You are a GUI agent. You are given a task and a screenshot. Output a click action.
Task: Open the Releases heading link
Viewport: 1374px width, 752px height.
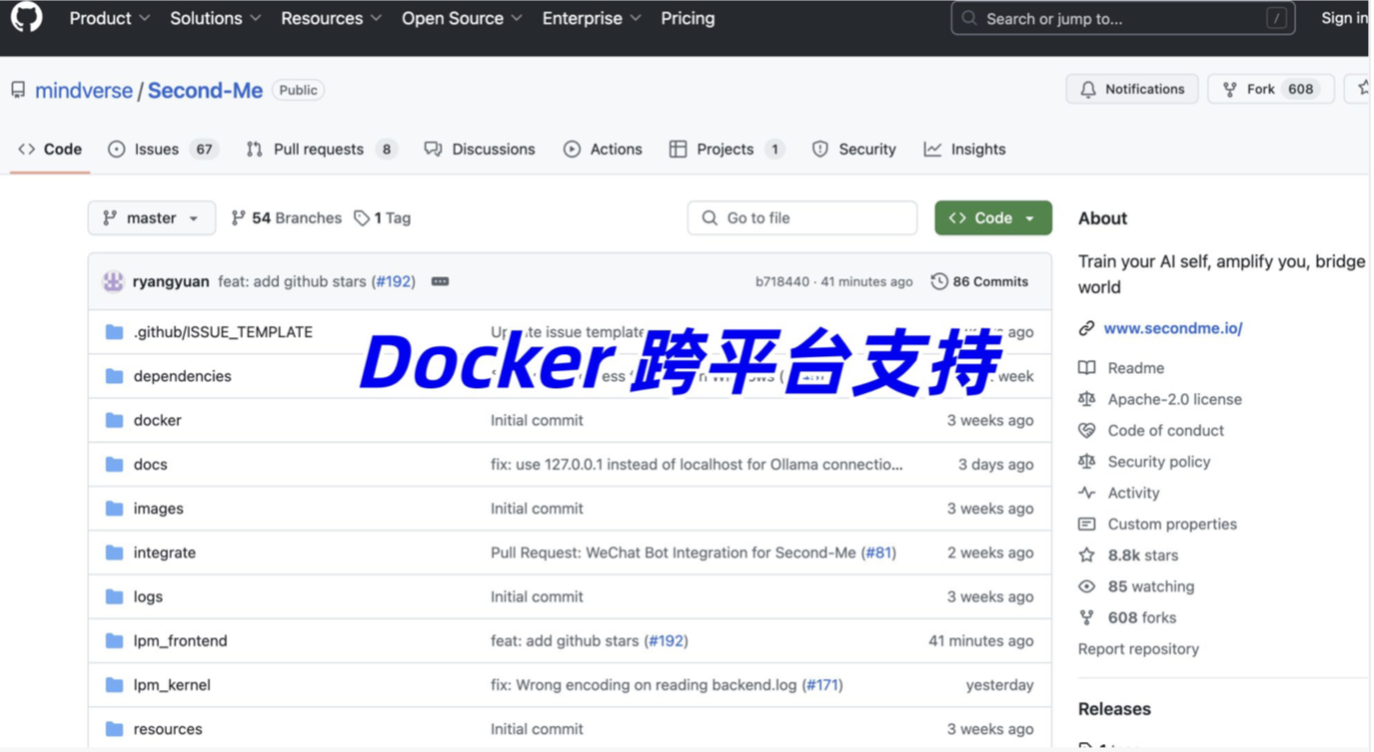[x=1114, y=709]
